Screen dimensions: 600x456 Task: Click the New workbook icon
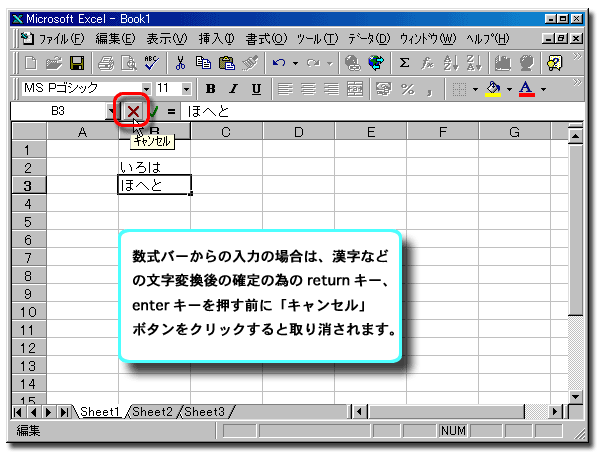pos(31,63)
